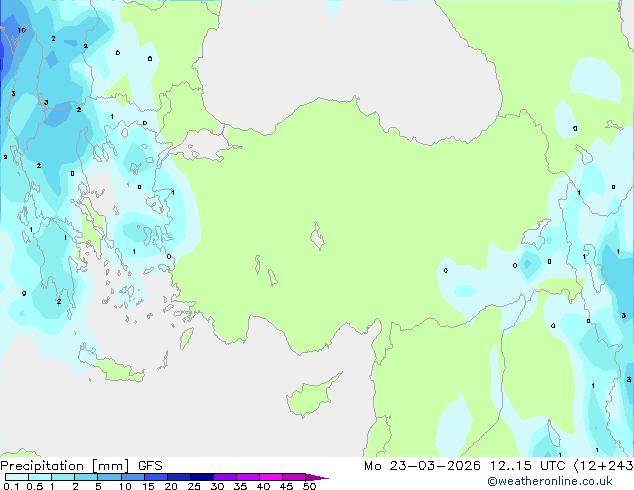Click the "Mo 23-03-2026" date text
Viewport: 634px width, 490px height.
click(422, 466)
